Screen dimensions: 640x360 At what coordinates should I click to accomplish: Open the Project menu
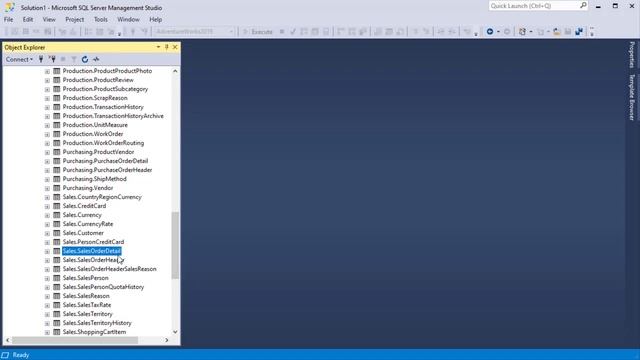click(74, 19)
